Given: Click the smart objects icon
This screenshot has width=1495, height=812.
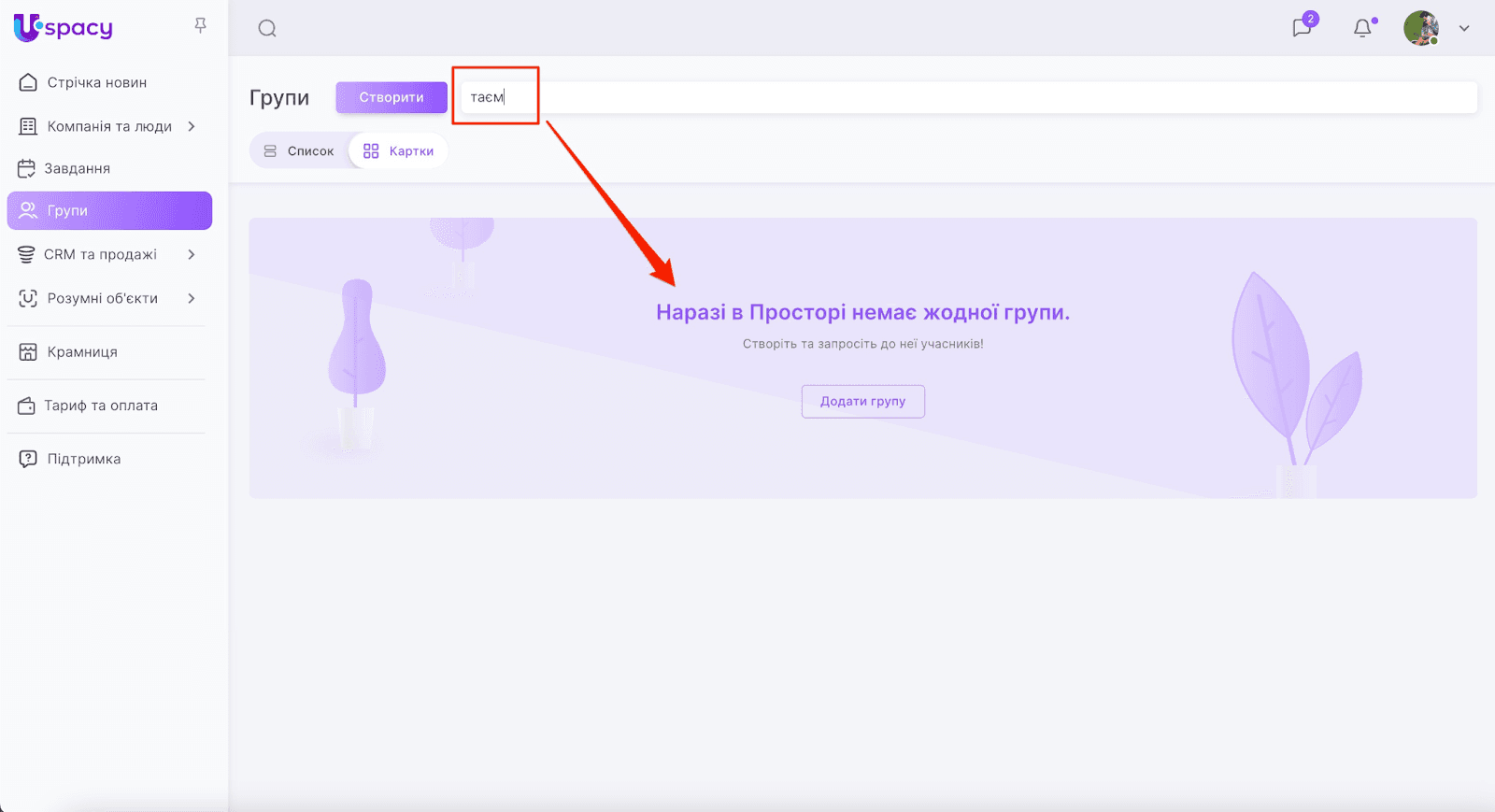Looking at the screenshot, I should [28, 298].
